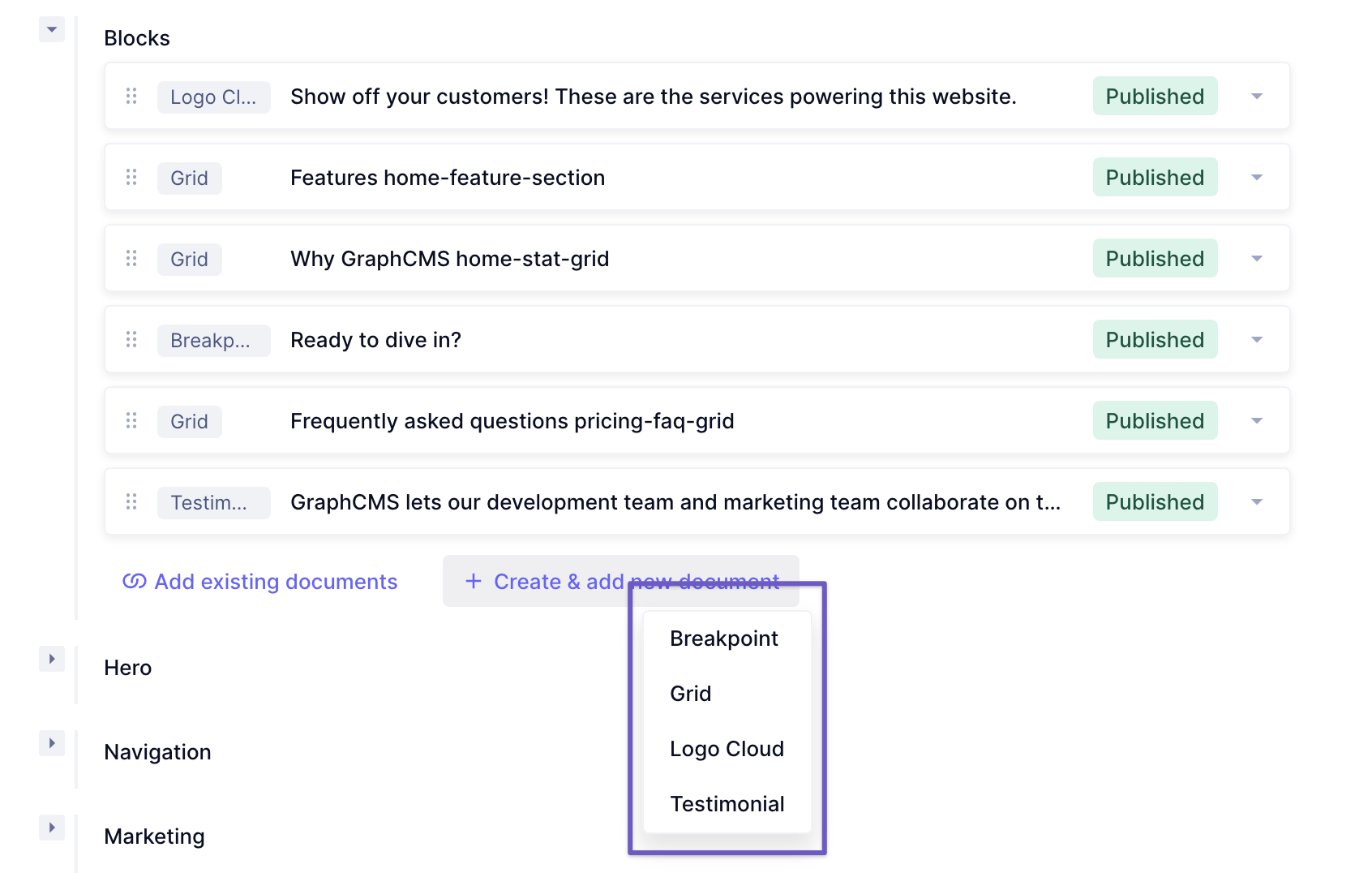Click drag handle for Features home-feature-section row
Viewport: 1372px width, 873px height.
(131, 177)
